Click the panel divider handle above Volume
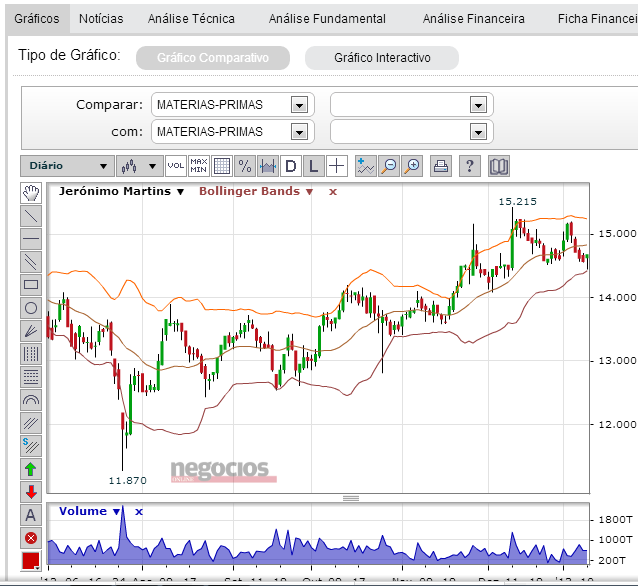 [x=351, y=498]
